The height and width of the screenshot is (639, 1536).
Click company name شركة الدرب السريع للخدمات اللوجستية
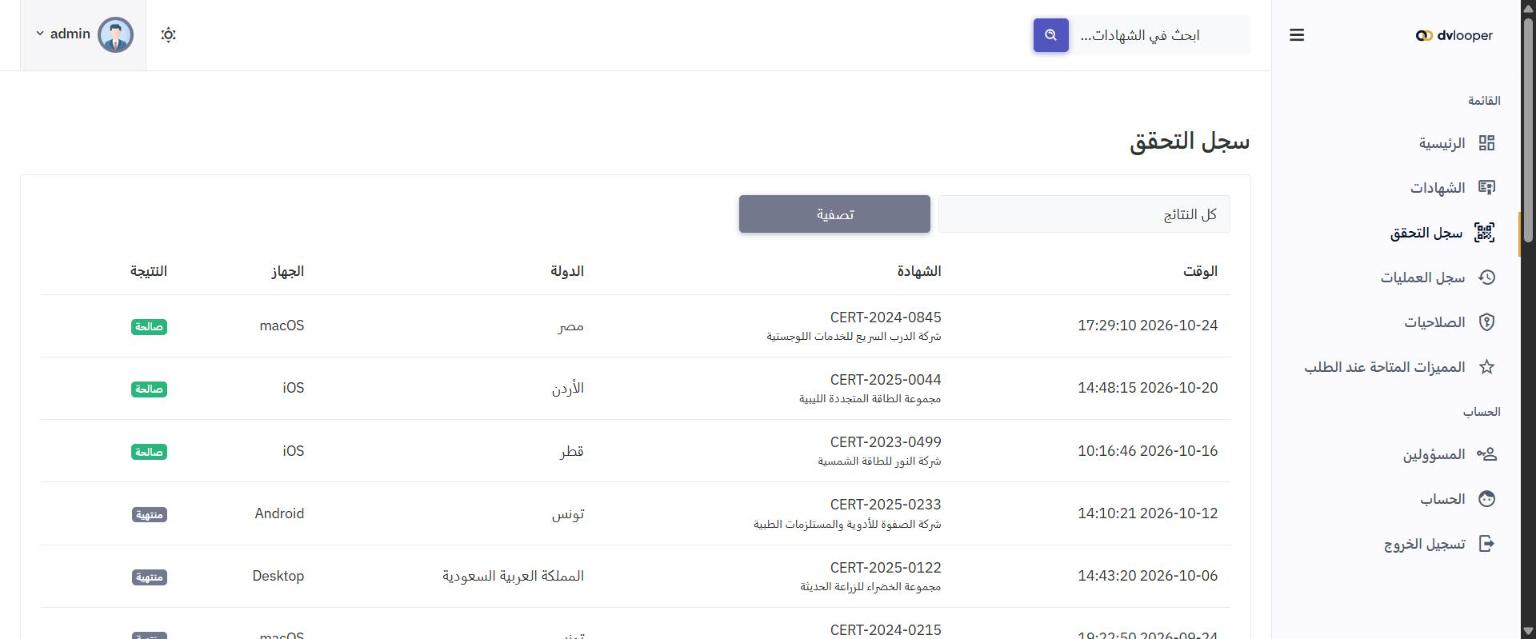coord(854,337)
